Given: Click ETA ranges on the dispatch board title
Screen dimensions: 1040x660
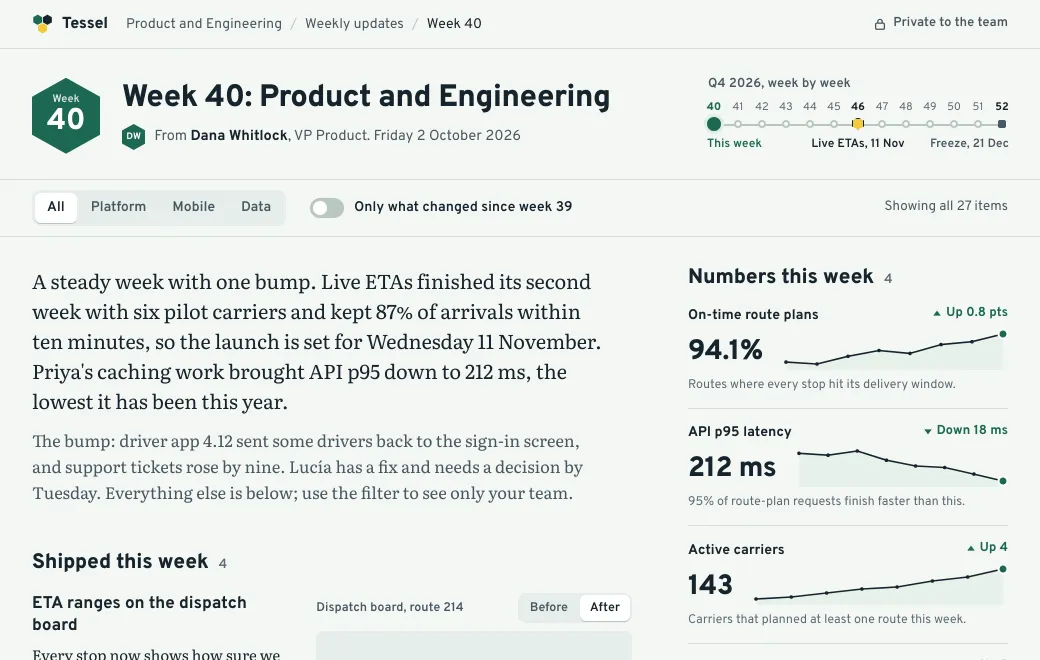Looking at the screenshot, I should pos(139,614).
